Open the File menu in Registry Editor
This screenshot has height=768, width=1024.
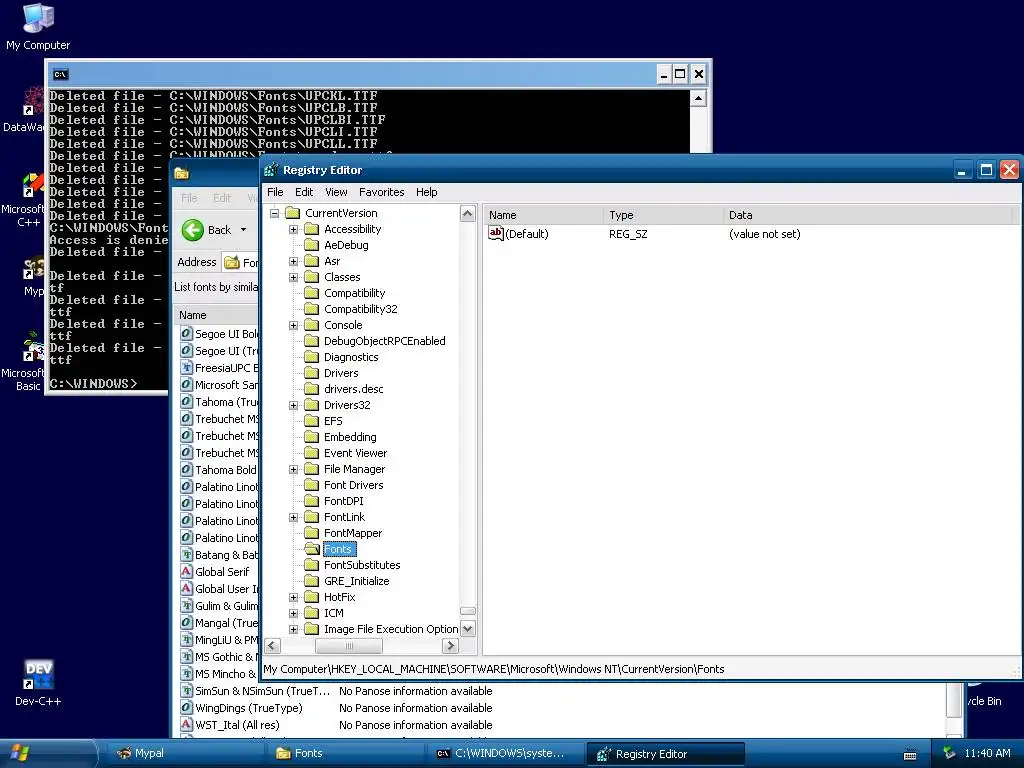click(x=276, y=192)
